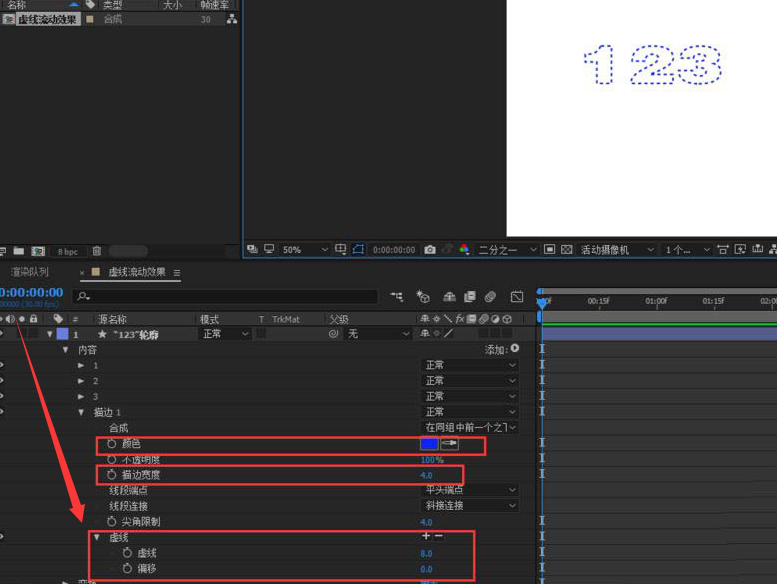This screenshot has height=584, width=777.
Task: Show channel settings with RGB icon
Action: pos(465,249)
